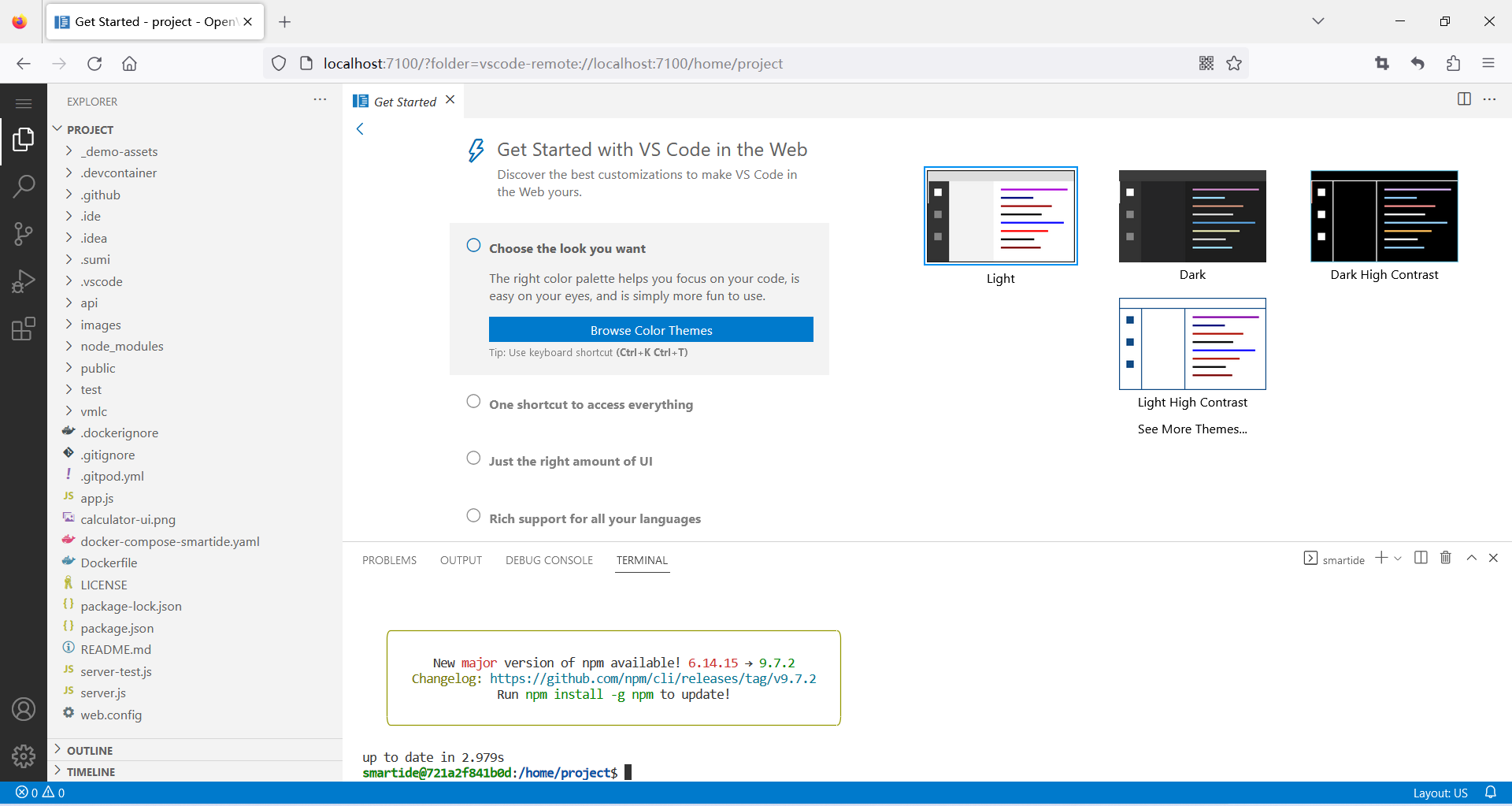
Task: Open the README.md file
Action: (x=195, y=649)
